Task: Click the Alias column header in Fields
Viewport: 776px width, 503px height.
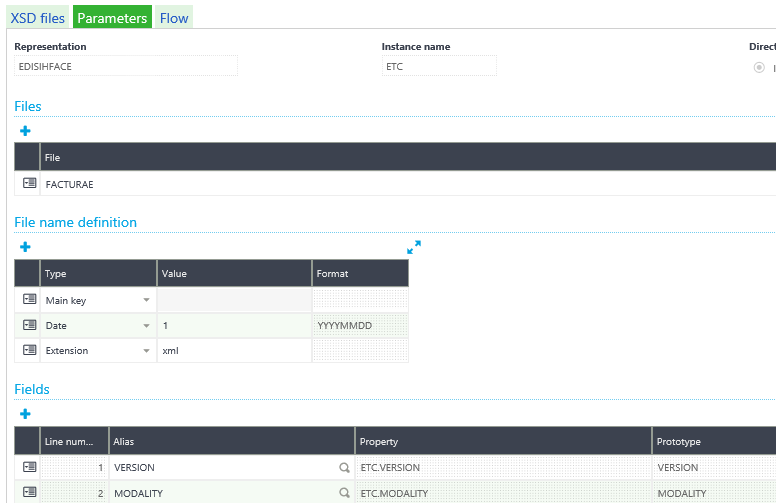Action: [x=231, y=441]
